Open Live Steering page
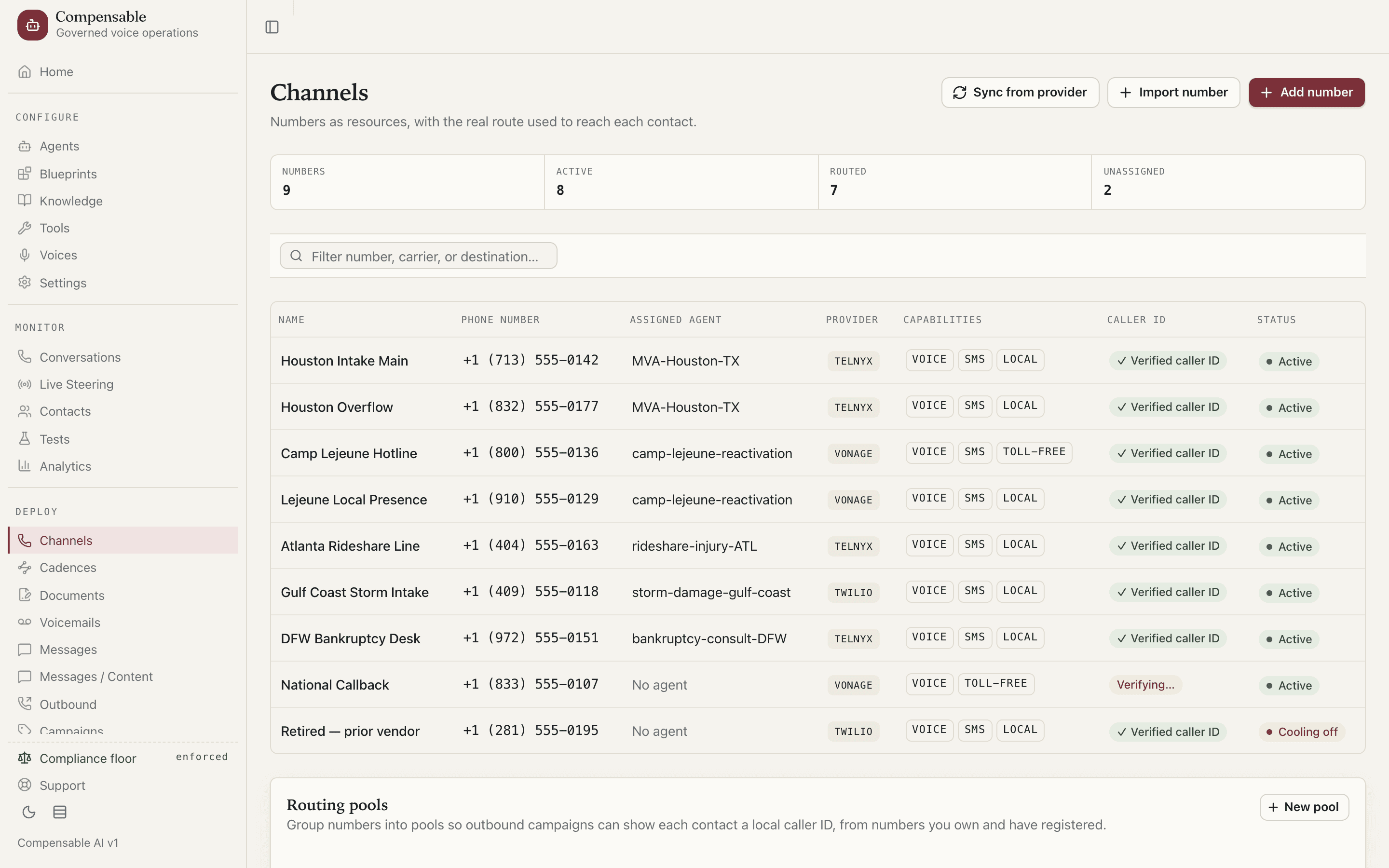Image resolution: width=1389 pixels, height=868 pixels. pyautogui.click(x=123, y=384)
